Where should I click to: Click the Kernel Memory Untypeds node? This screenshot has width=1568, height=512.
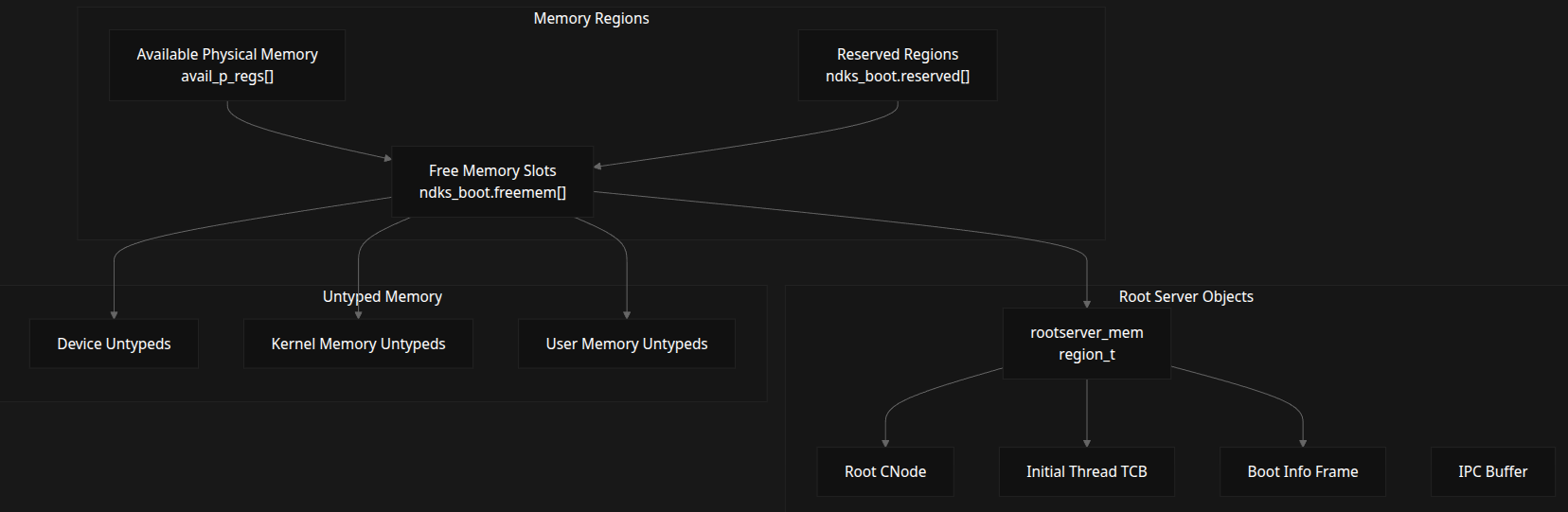coord(358,344)
